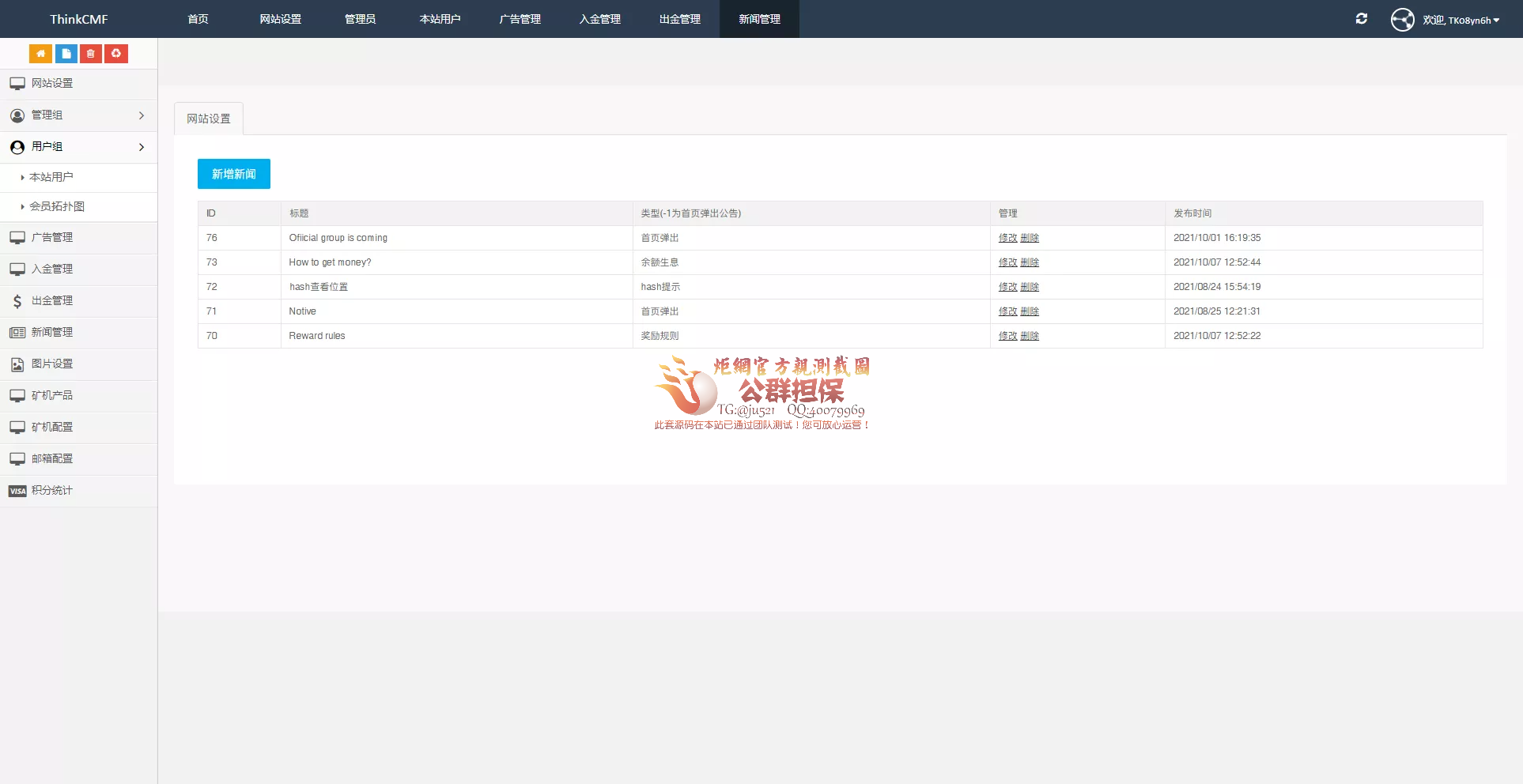This screenshot has height=784, width=1523.
Task: Open 广告管理 in the top navigation
Action: [520, 19]
